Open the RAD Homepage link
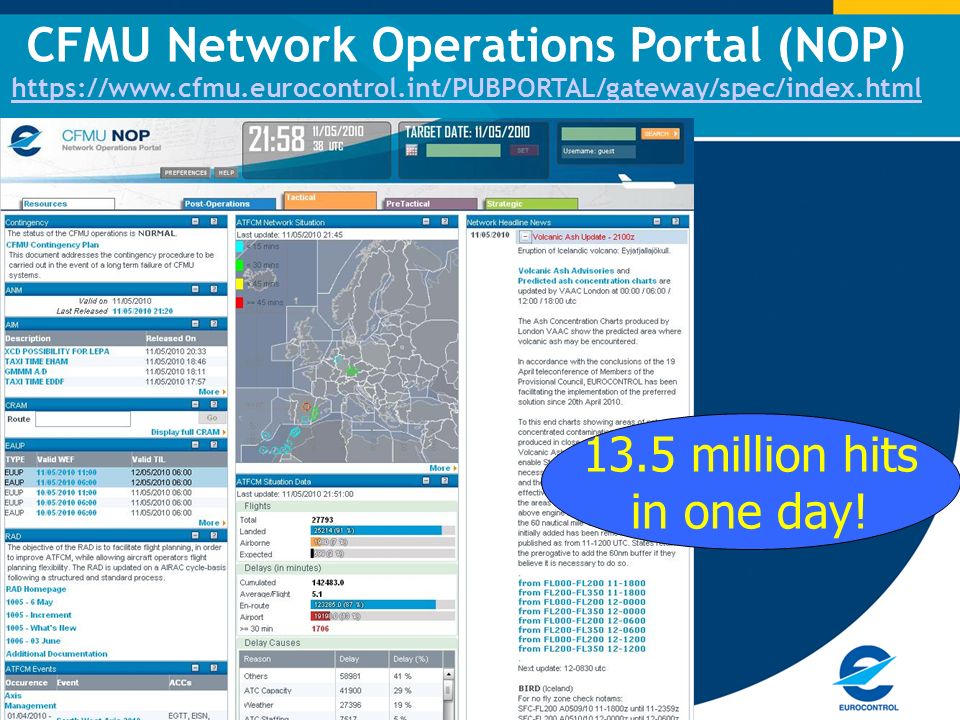The height and width of the screenshot is (720, 960). (36, 589)
